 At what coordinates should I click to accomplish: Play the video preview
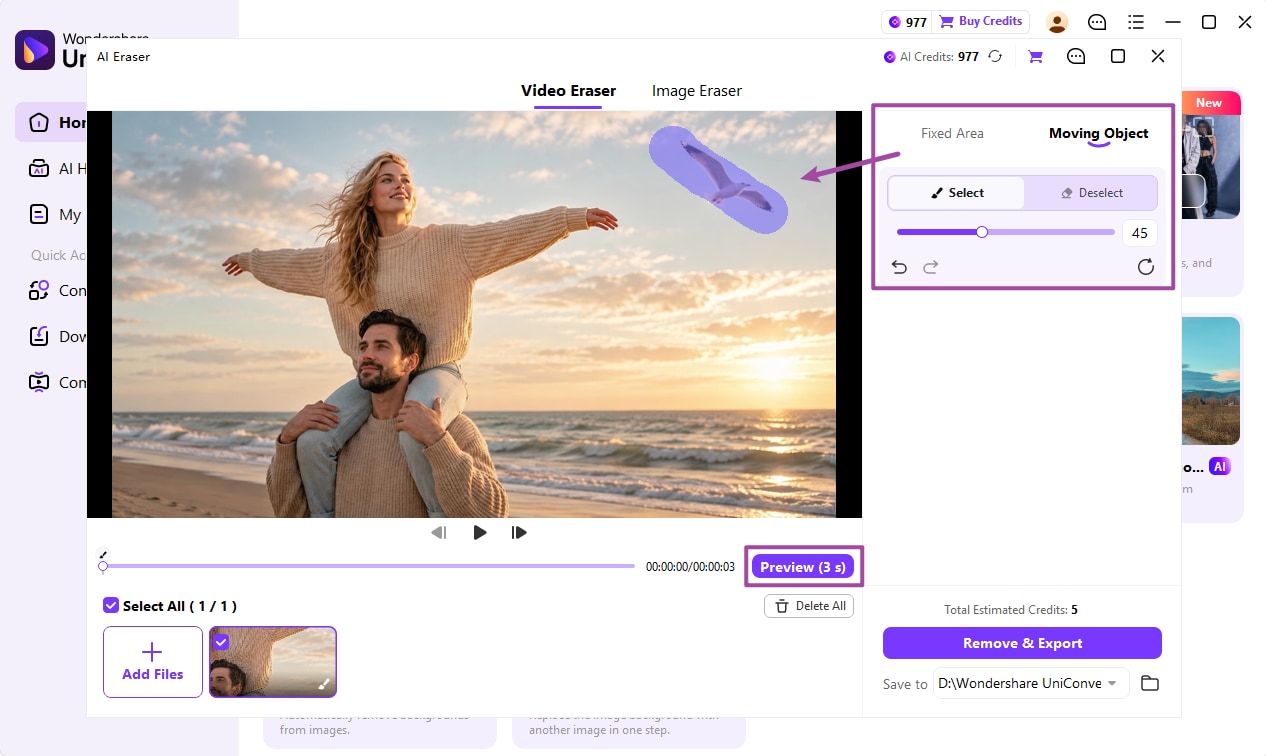(480, 532)
